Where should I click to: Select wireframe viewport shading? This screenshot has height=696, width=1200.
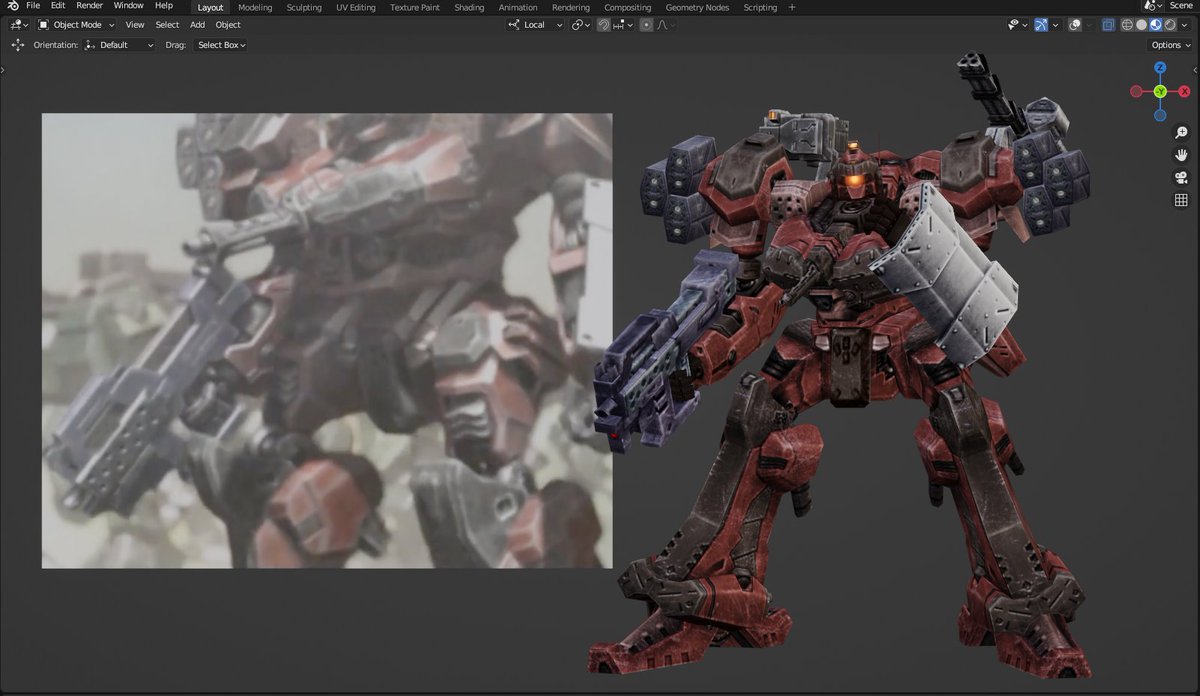click(x=1127, y=25)
